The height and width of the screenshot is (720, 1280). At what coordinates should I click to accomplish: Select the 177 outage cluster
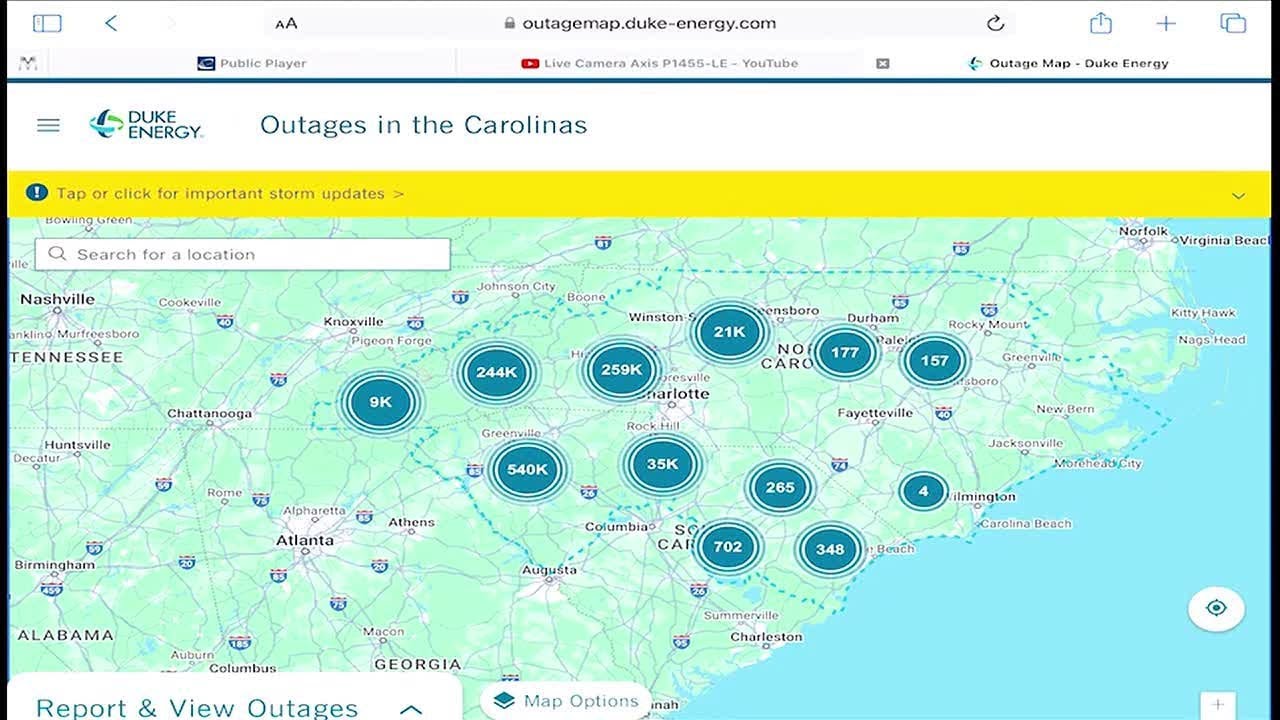845,352
